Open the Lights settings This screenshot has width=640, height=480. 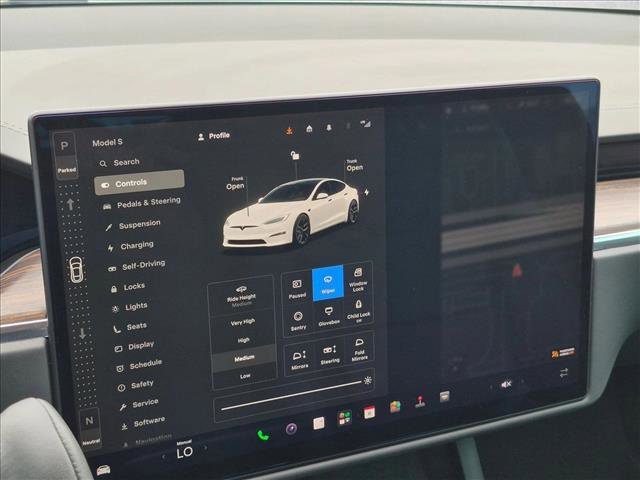tap(130, 307)
